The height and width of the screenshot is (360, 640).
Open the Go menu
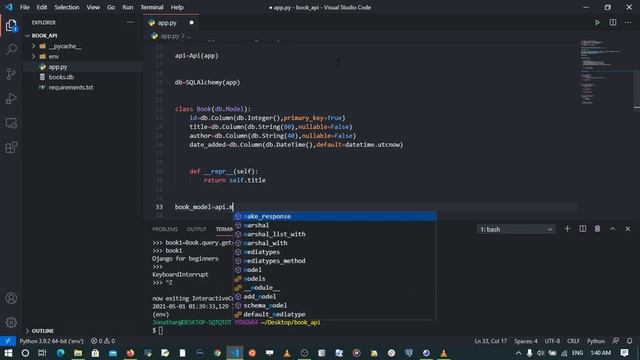[111, 7]
